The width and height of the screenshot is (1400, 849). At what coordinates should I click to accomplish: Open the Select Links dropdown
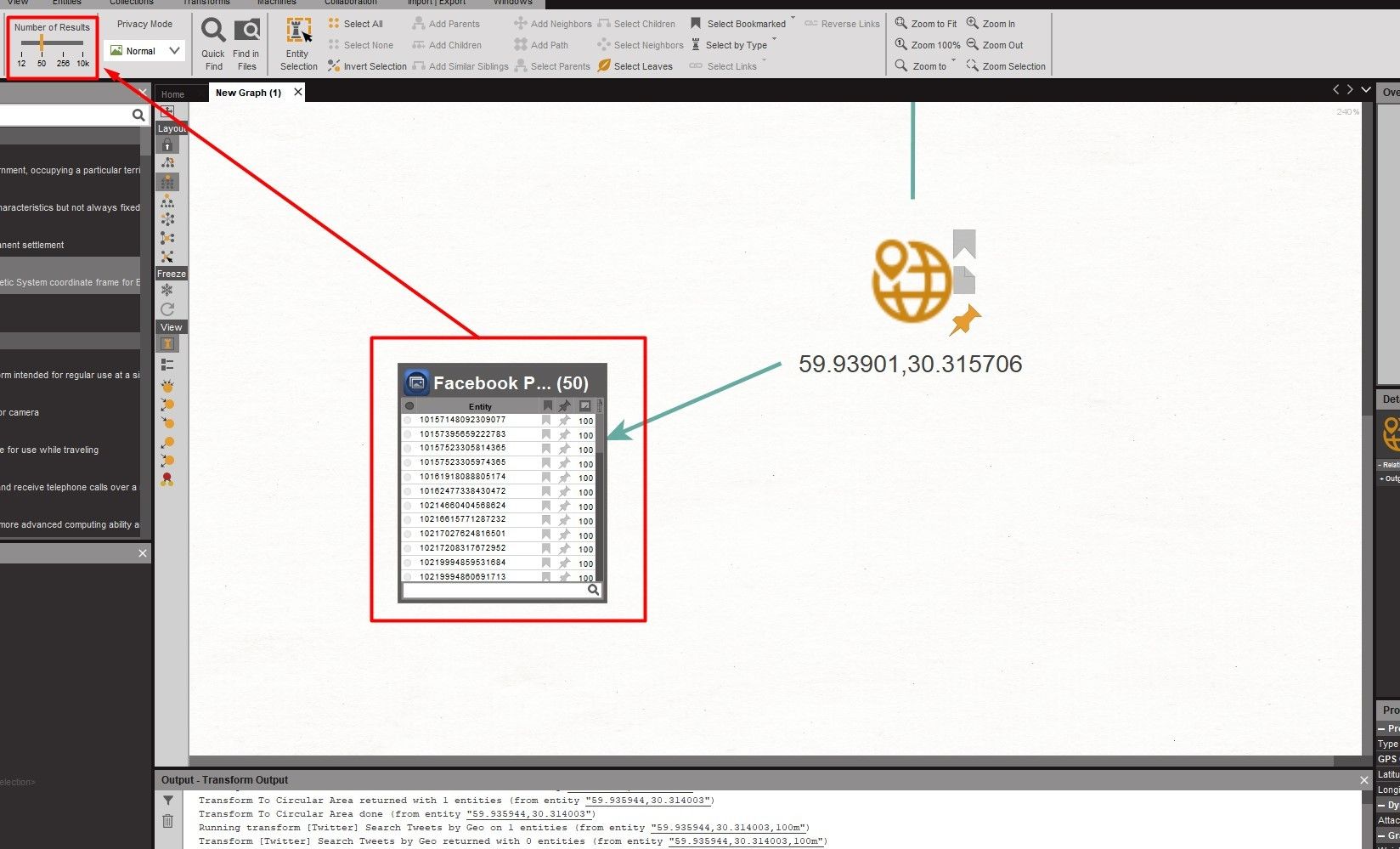(764, 60)
